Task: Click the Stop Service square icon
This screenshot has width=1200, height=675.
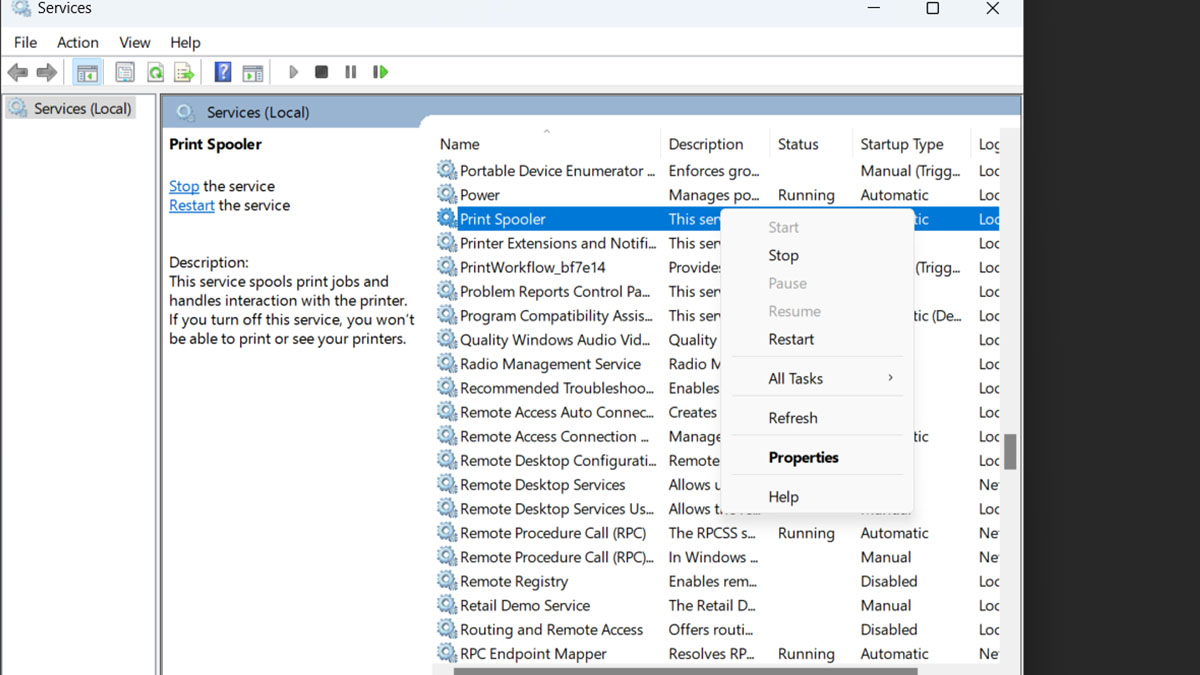Action: pos(321,72)
